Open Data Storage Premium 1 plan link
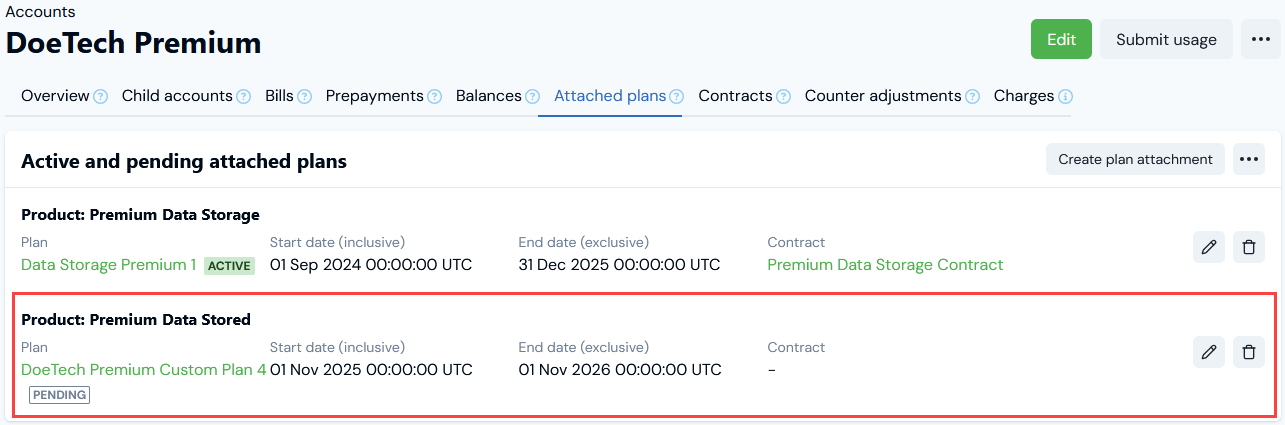The width and height of the screenshot is (1285, 425). [109, 265]
